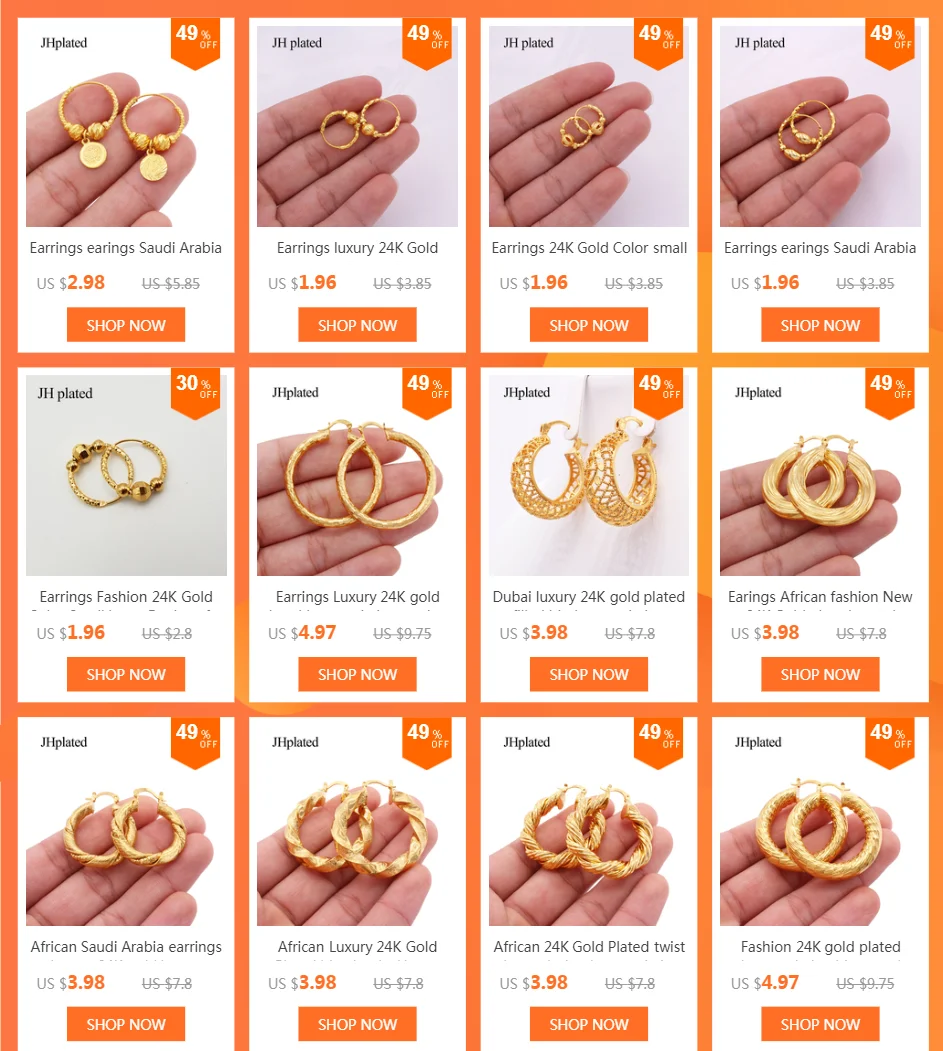The image size is (943, 1051).
Task: Click SHOP NOW for Dubai luxury 24K gold plated
Action: pos(588,674)
